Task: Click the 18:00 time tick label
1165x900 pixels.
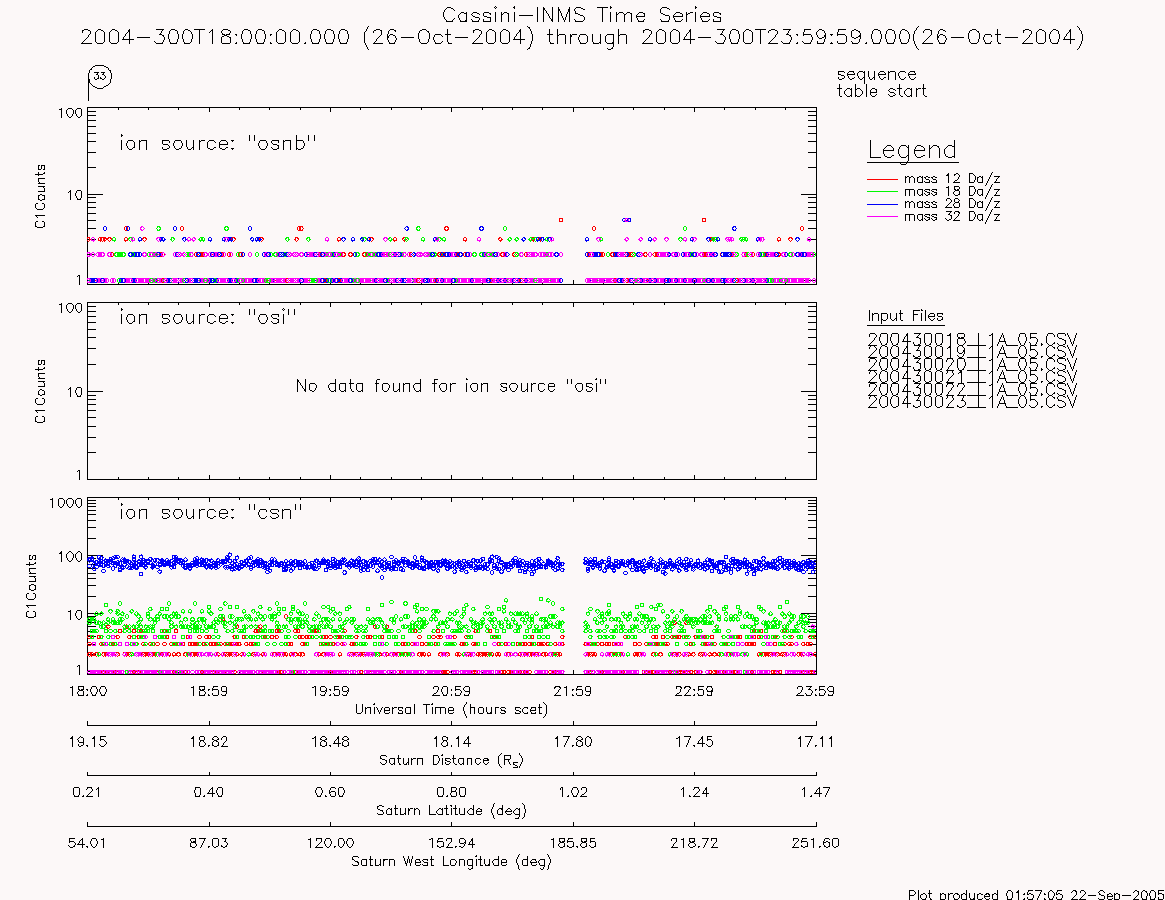Action: (88, 691)
